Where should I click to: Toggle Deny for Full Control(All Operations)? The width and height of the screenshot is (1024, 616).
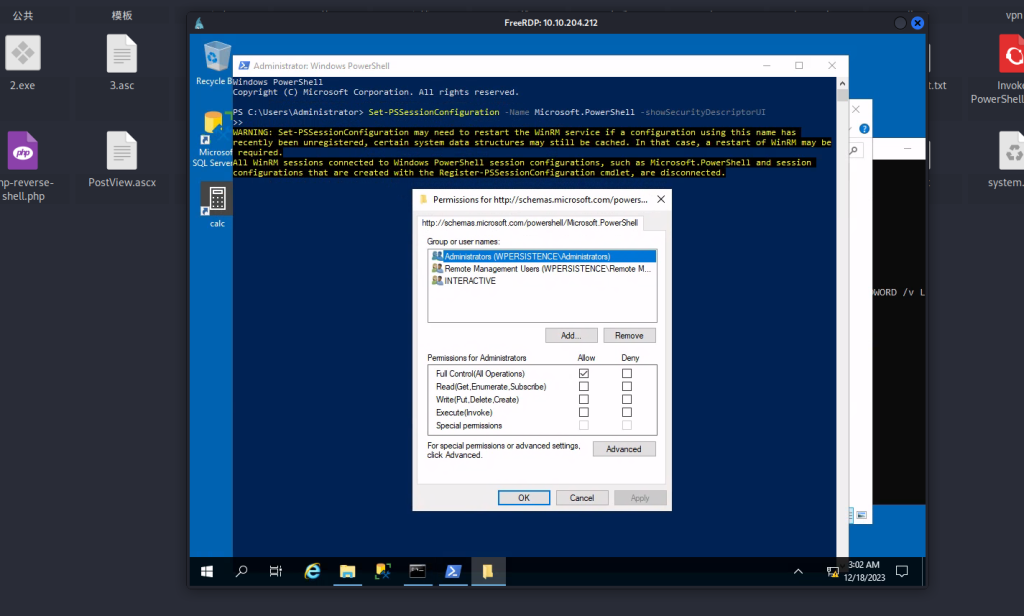[627, 374]
